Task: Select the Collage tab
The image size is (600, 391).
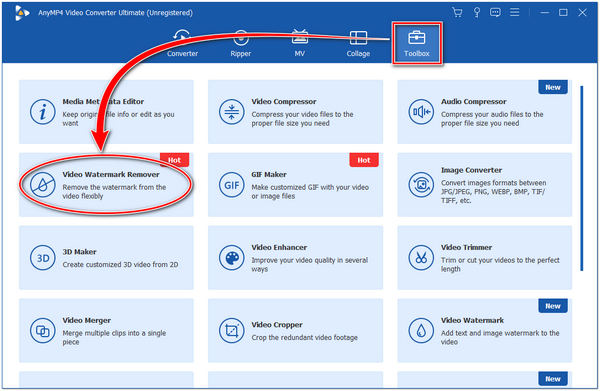Action: tap(358, 43)
